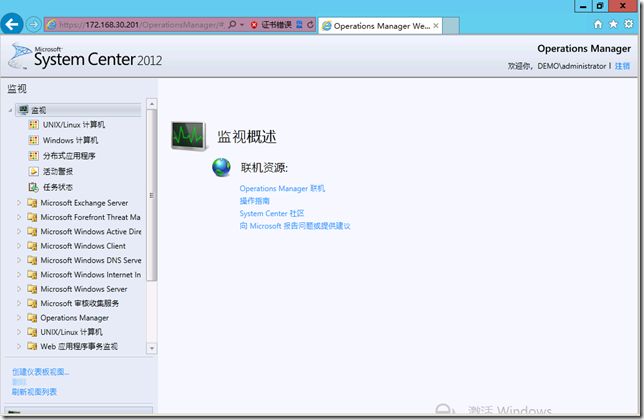This screenshot has width=644, height=420.
Task: Select Microsoft 审核收集服务 tree text
Action: [80, 303]
